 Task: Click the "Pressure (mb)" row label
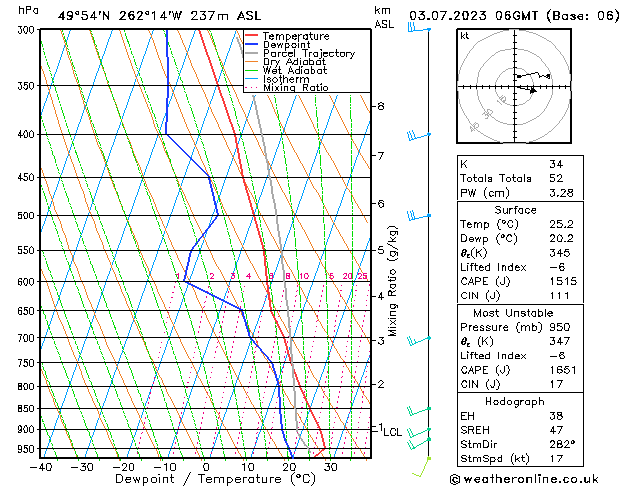pyautogui.click(x=500, y=327)
